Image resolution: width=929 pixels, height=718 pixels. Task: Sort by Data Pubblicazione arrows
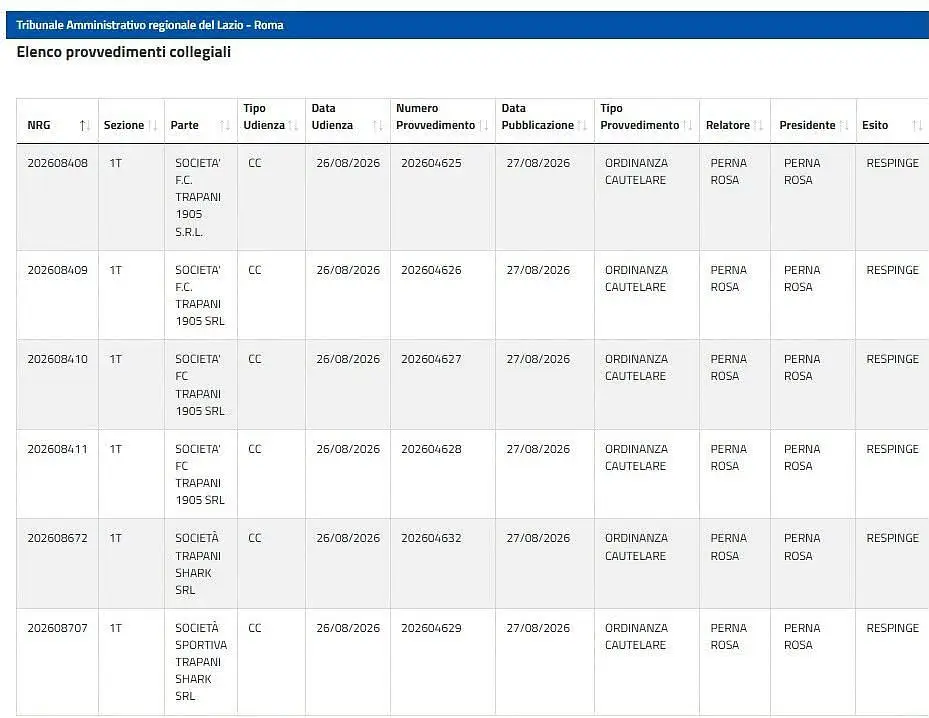(582, 125)
